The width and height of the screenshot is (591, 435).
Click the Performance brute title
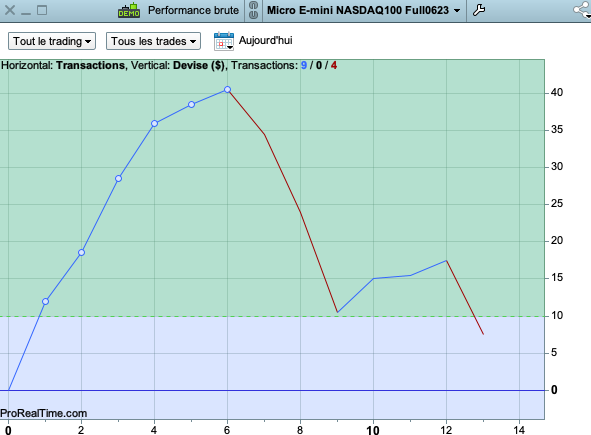(x=193, y=10)
